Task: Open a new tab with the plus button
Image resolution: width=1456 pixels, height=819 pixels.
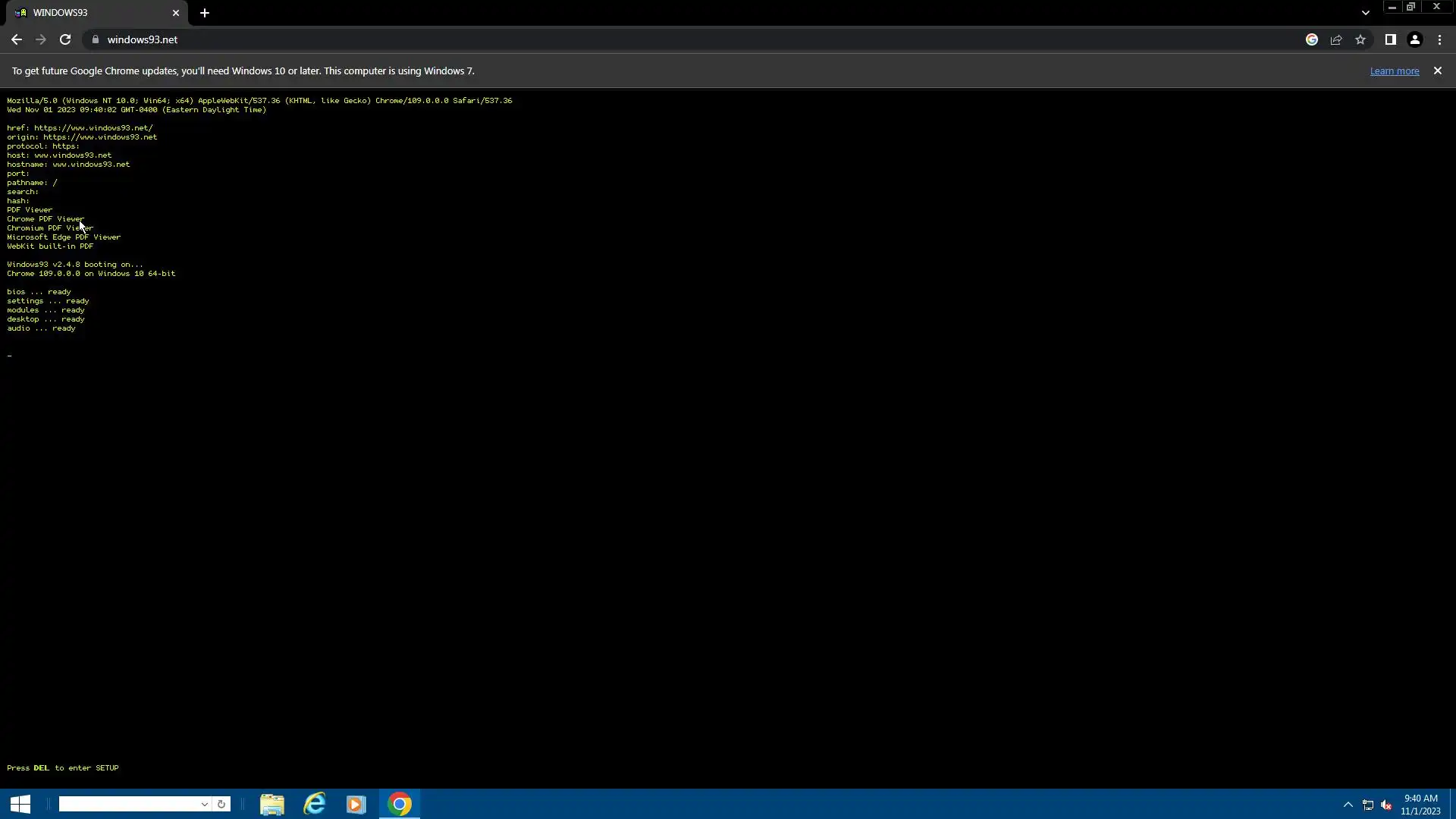Action: click(205, 13)
